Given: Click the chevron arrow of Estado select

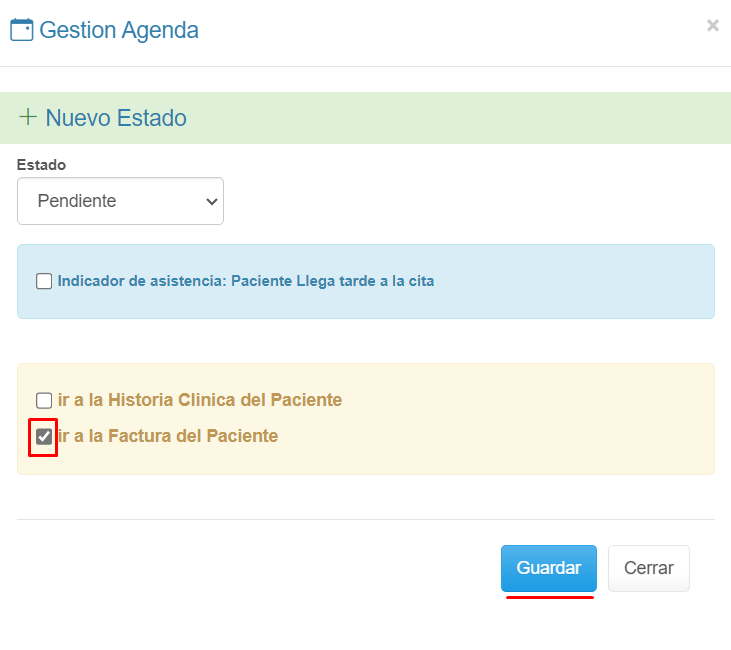Looking at the screenshot, I should click(211, 201).
